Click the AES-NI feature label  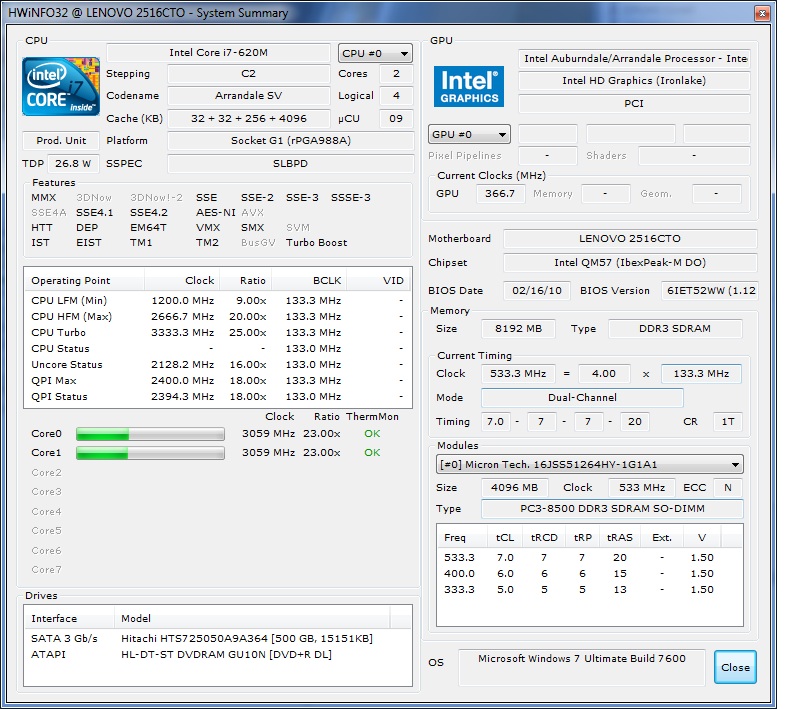216,213
